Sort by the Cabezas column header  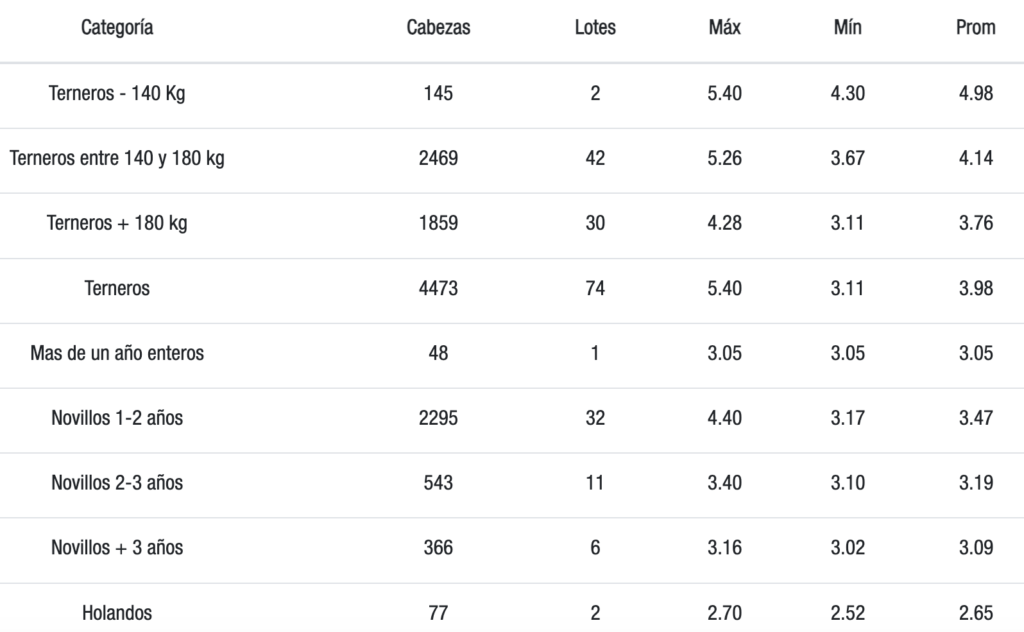pyautogui.click(x=438, y=28)
